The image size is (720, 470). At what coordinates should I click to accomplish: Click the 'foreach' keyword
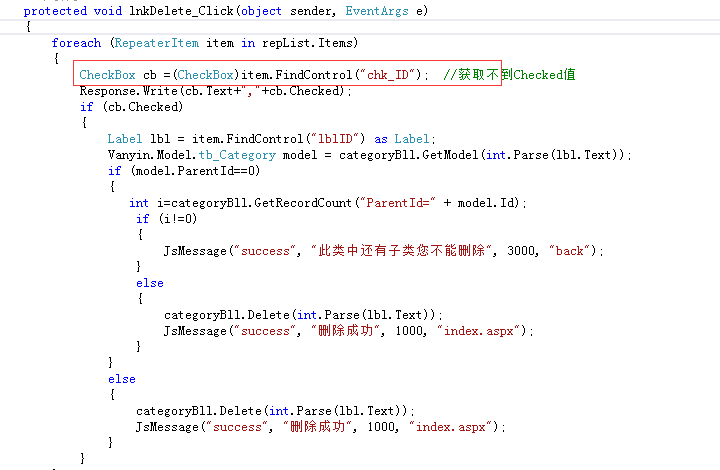tap(76, 43)
